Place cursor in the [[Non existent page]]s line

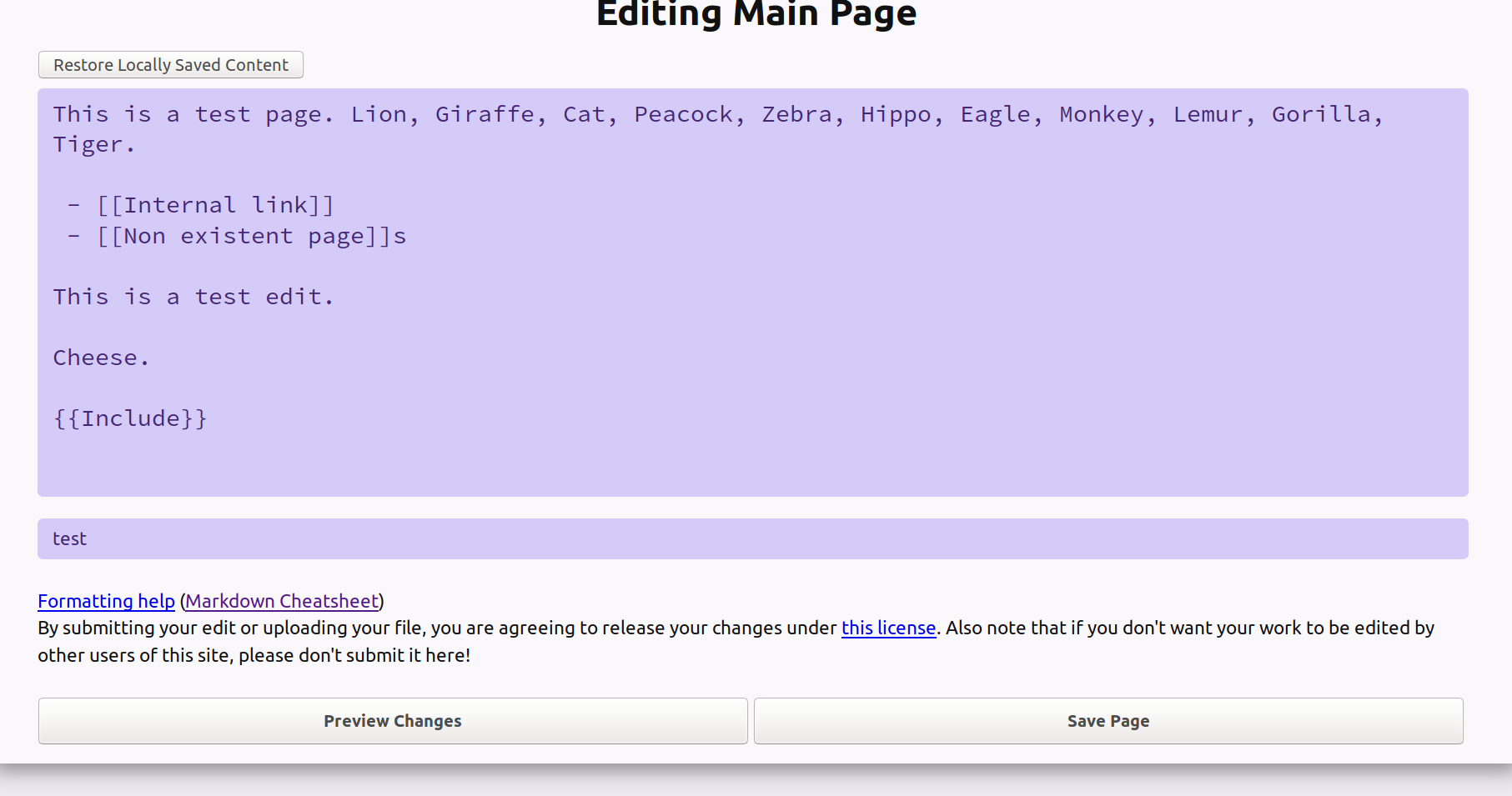[x=250, y=237]
